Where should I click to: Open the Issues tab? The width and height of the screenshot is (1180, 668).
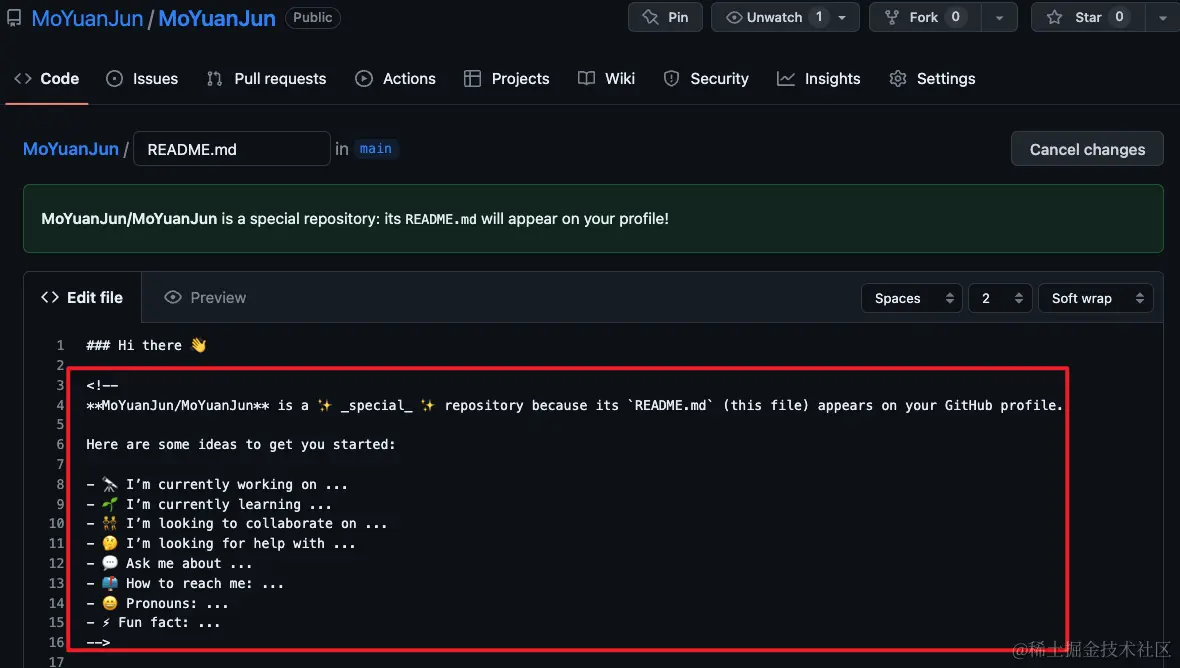(142, 78)
